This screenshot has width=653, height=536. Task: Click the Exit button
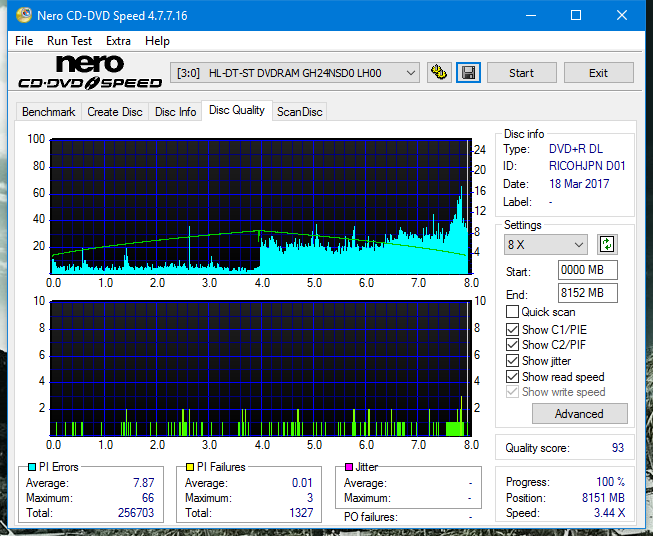(598, 73)
